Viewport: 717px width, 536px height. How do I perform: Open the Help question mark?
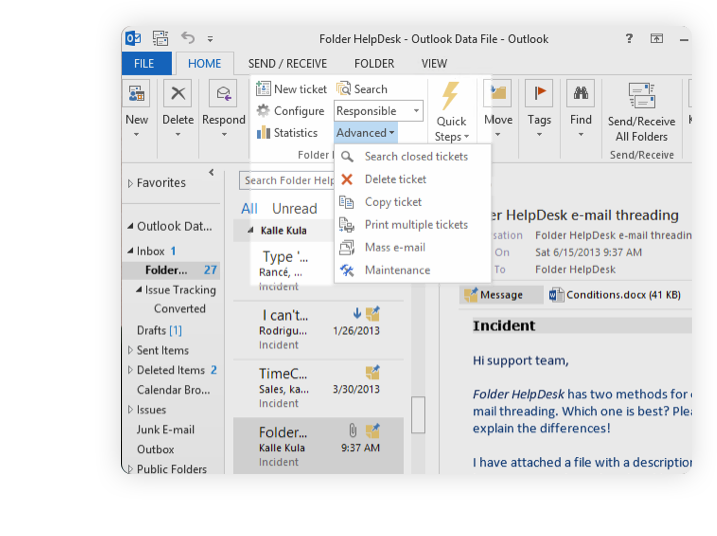[629, 38]
